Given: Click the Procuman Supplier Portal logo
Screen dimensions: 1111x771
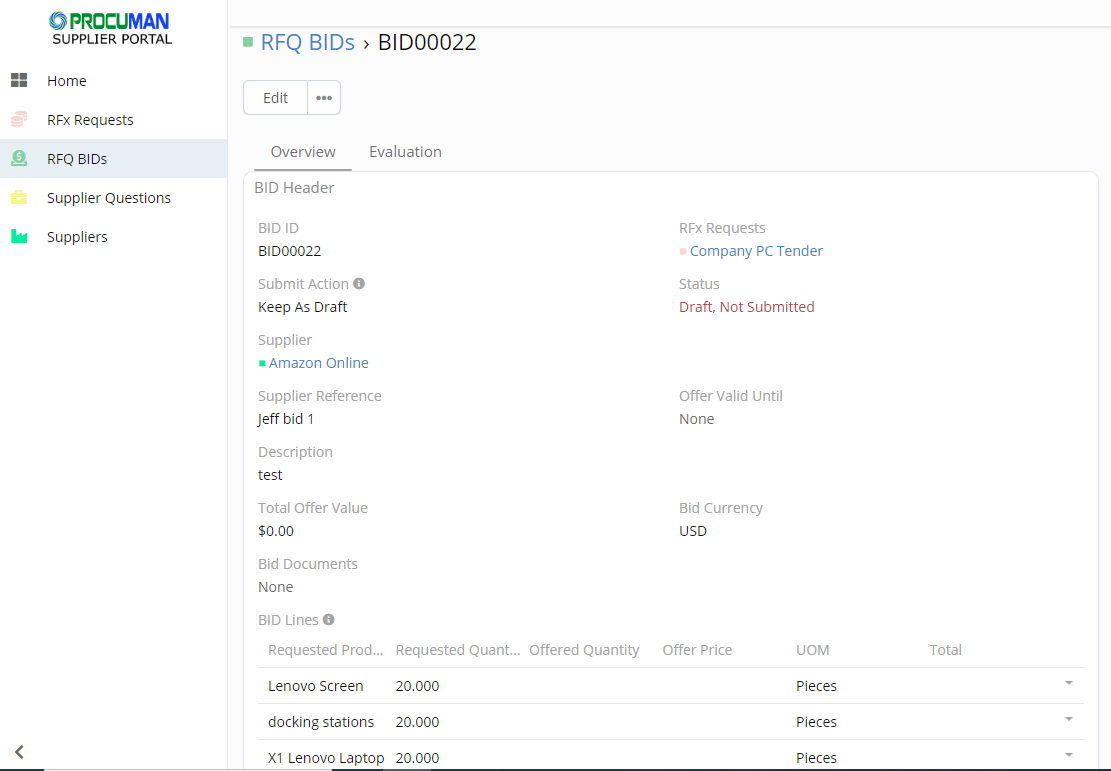Looking at the screenshot, I should click(x=112, y=28).
